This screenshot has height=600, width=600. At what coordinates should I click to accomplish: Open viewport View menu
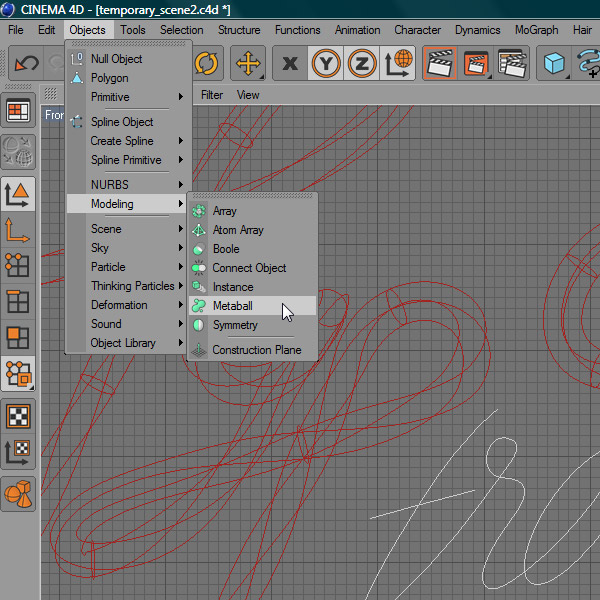(x=248, y=95)
